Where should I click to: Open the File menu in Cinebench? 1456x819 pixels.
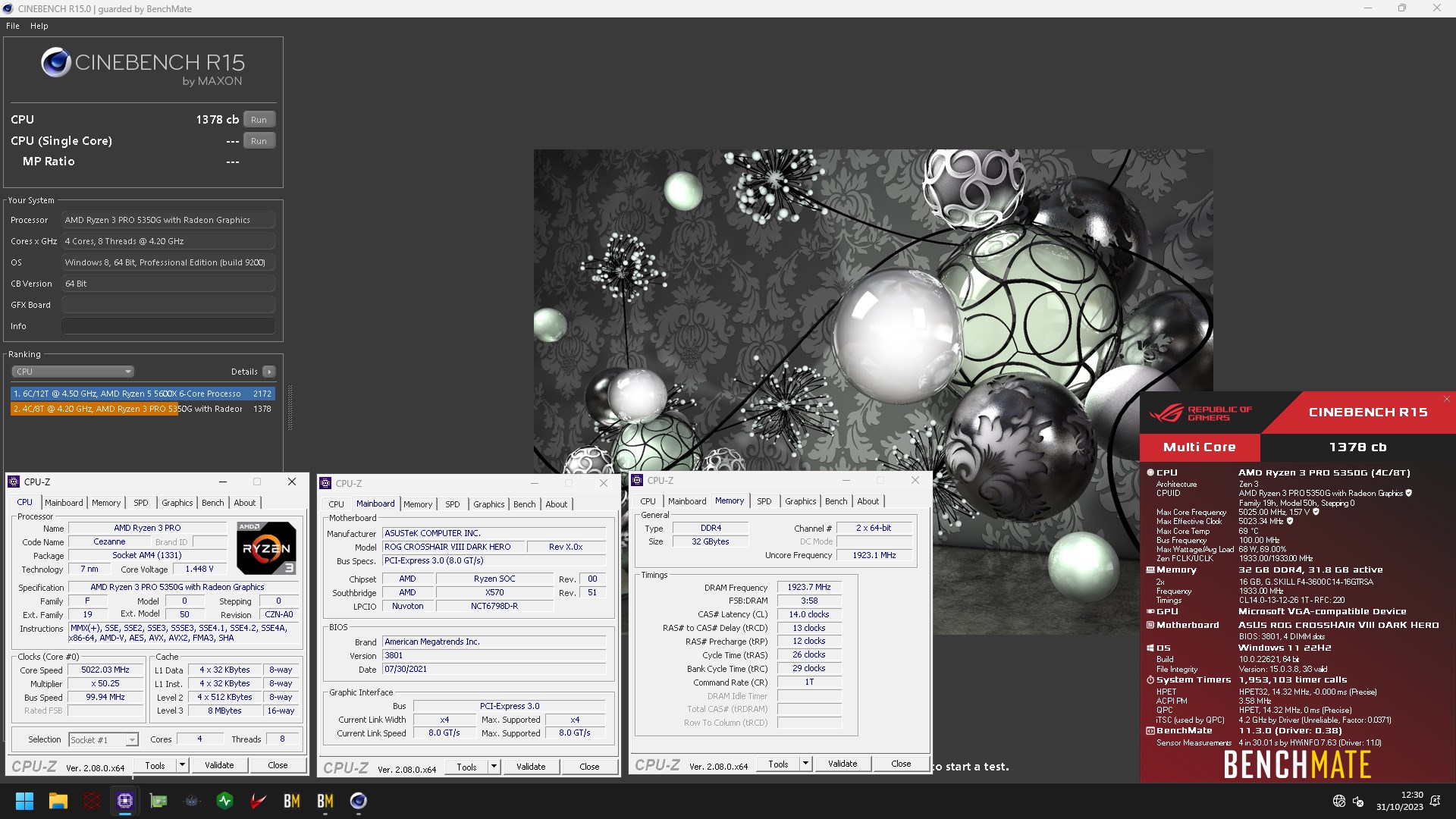tap(13, 26)
